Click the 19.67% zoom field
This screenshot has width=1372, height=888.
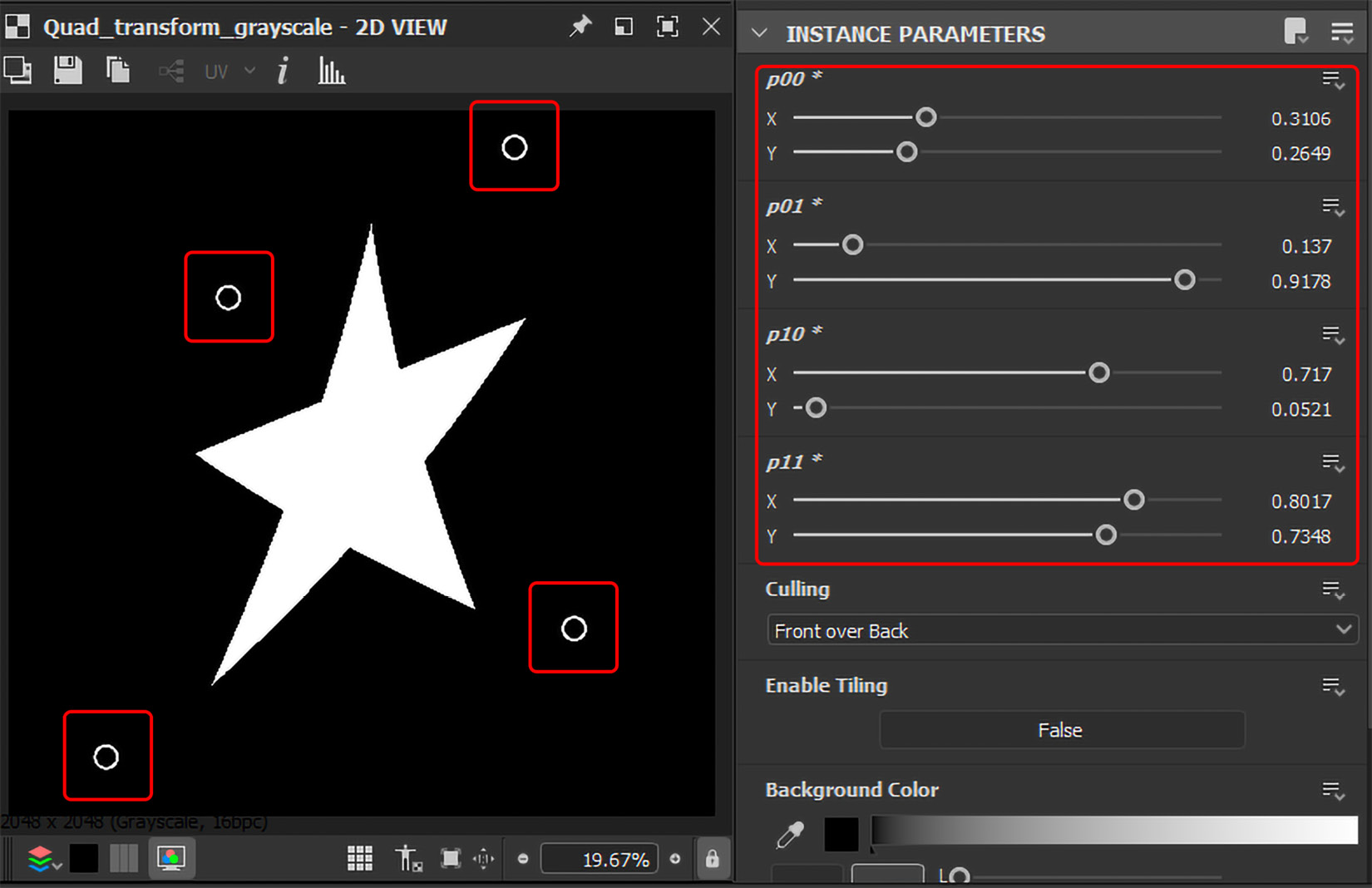599,859
